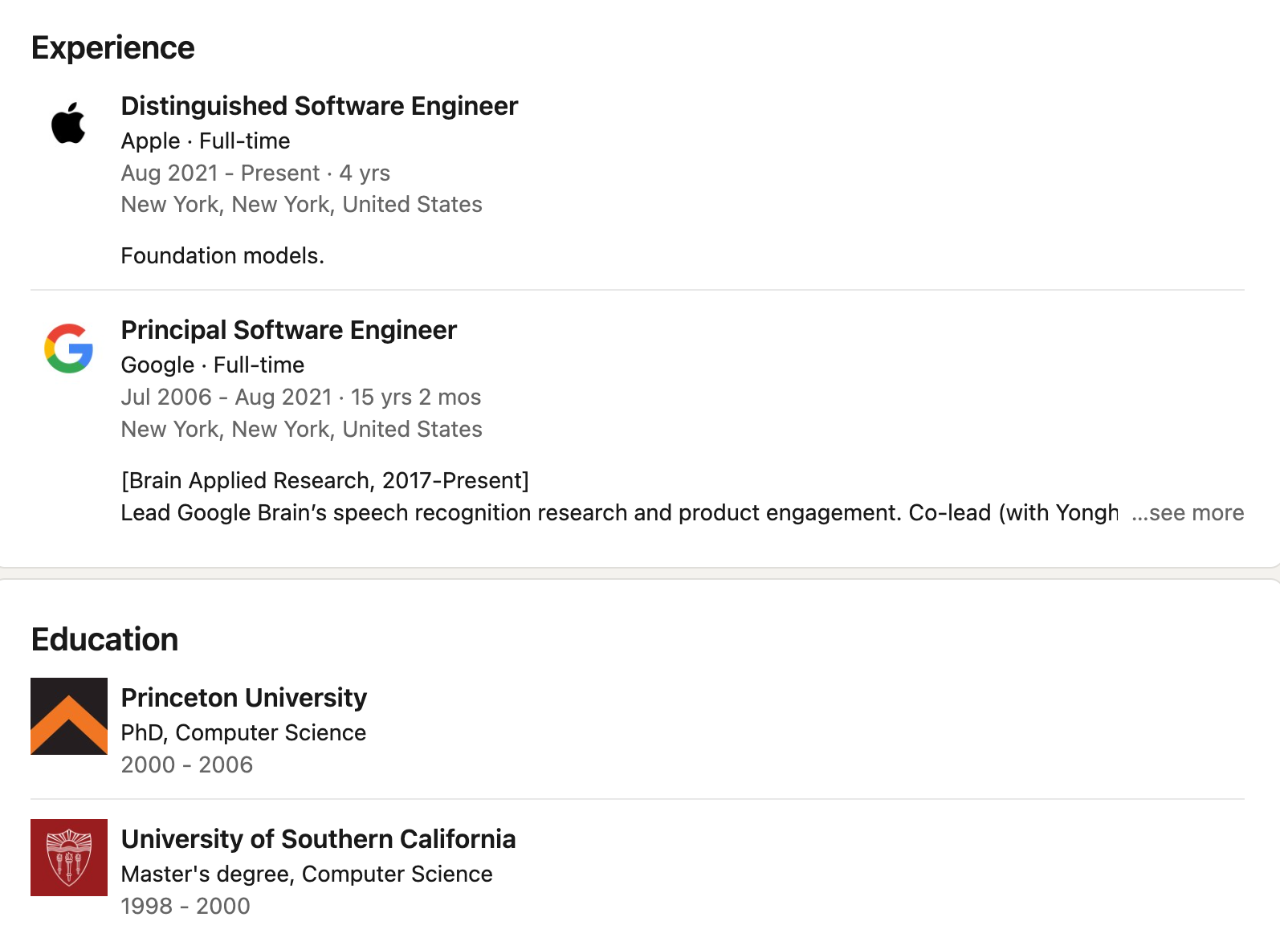The width and height of the screenshot is (1280, 933).
Task: Expand the Google description with see more
Action: click(x=1188, y=513)
